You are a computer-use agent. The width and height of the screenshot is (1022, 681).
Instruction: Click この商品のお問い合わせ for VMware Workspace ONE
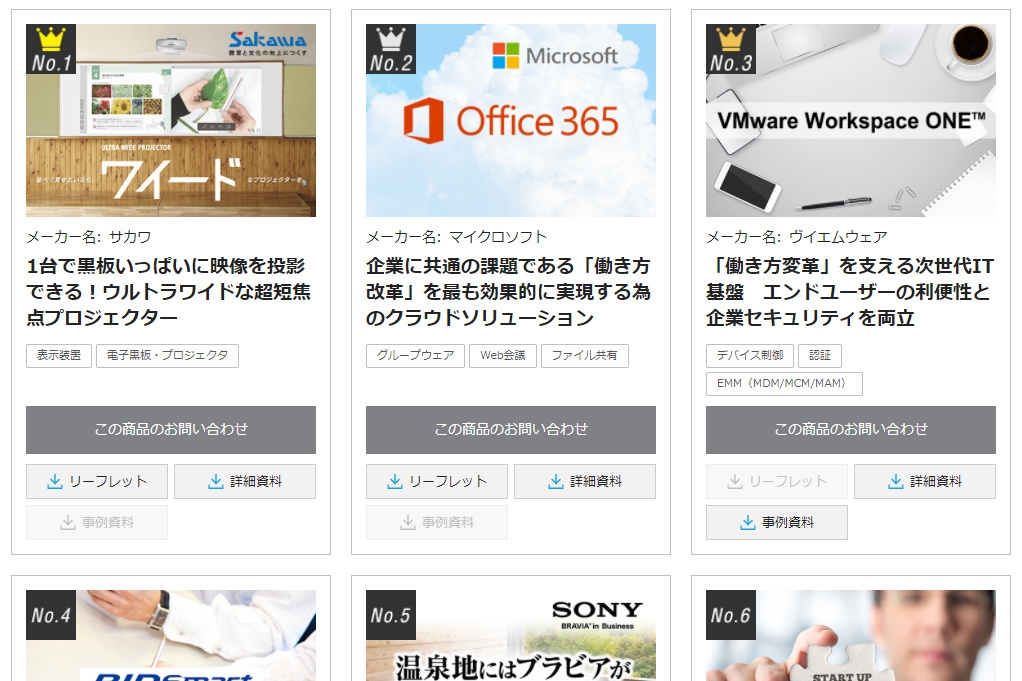click(851, 430)
